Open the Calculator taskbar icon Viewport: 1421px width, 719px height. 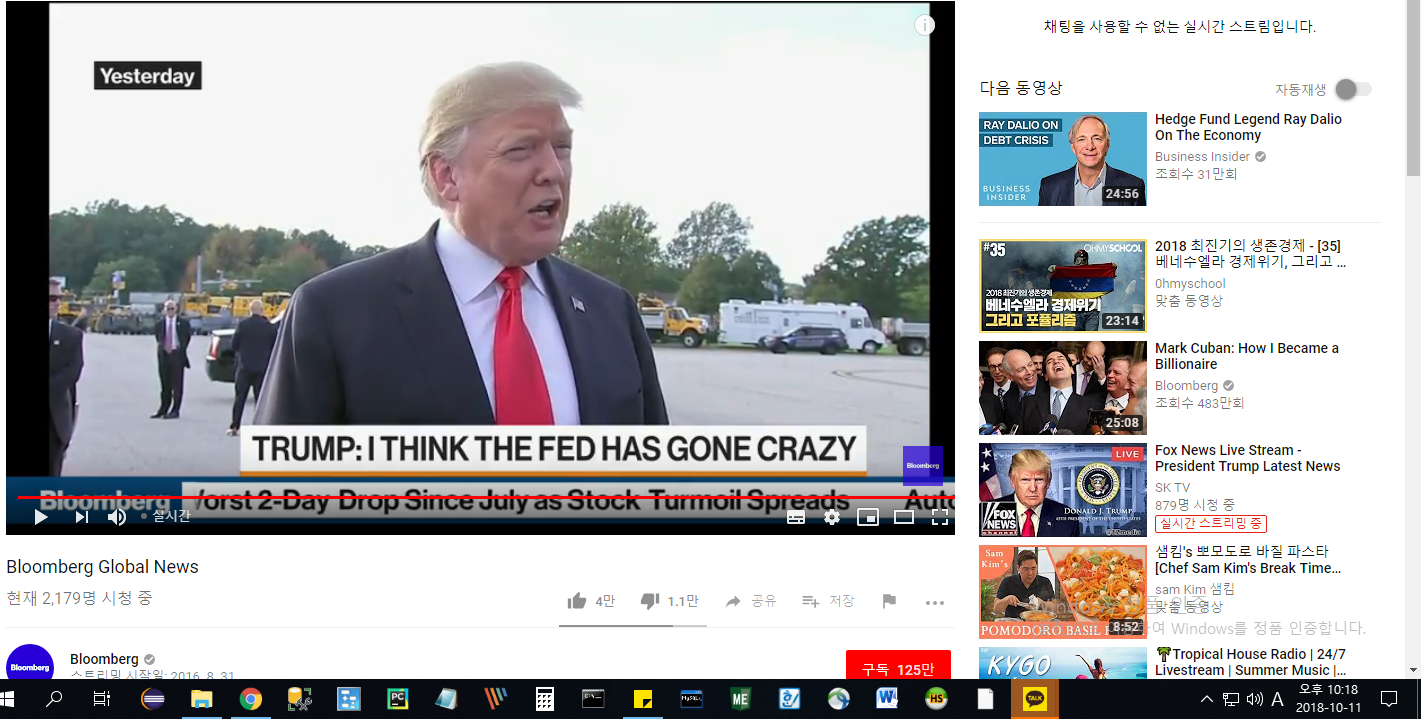click(x=545, y=699)
